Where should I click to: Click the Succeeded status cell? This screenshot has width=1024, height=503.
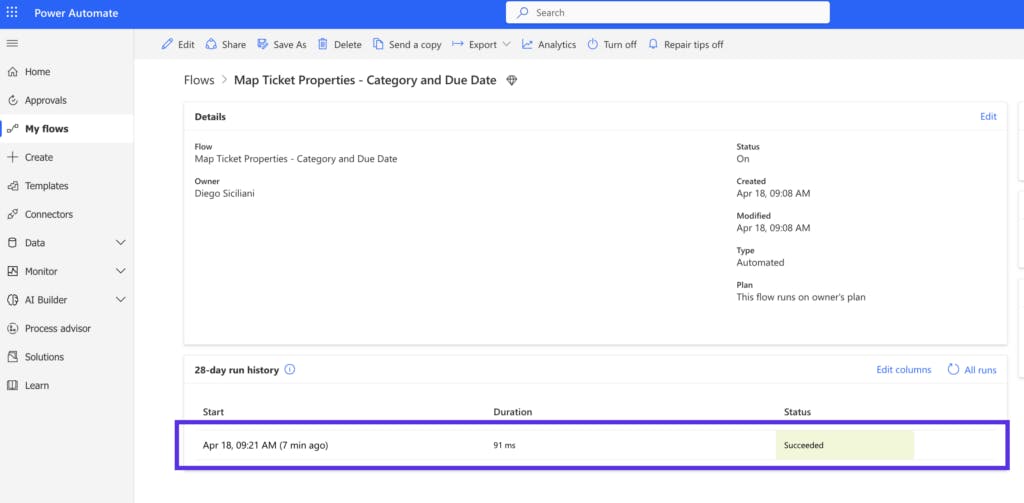[x=844, y=445]
